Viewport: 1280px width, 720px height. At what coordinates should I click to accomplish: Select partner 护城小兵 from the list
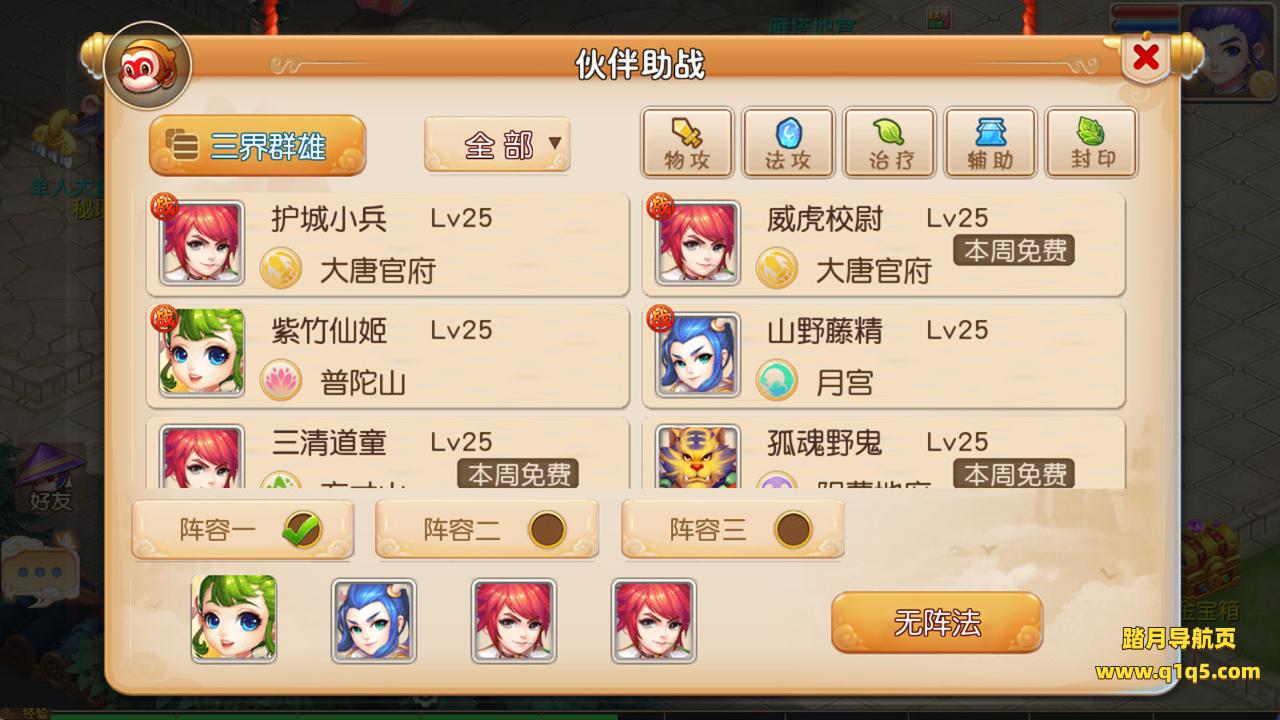388,244
